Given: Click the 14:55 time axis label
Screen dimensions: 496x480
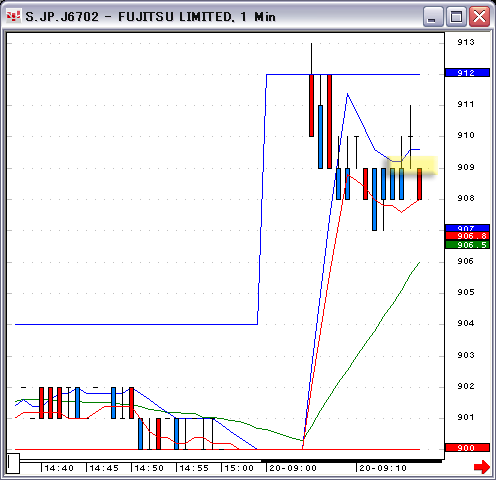Looking at the screenshot, I should click(194, 468).
